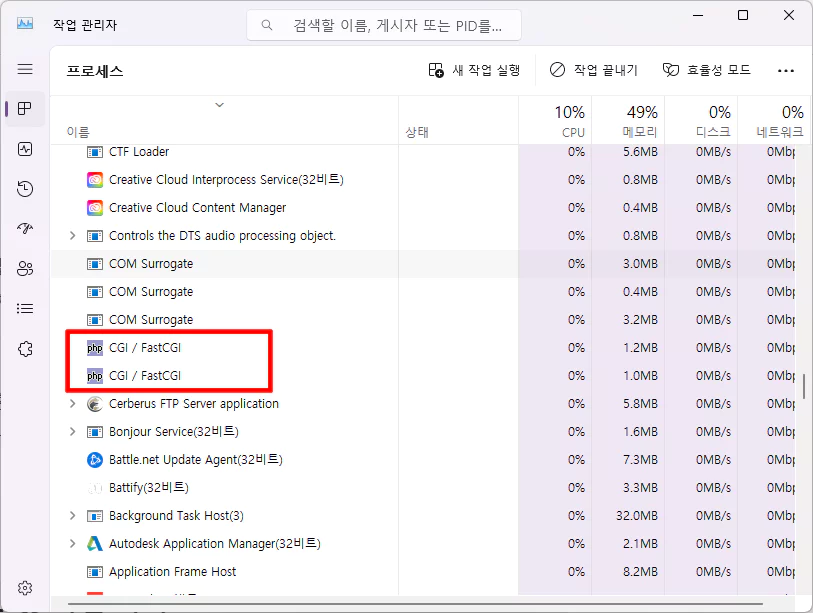
Task: Open the more options ellipsis menu
Action: click(786, 71)
